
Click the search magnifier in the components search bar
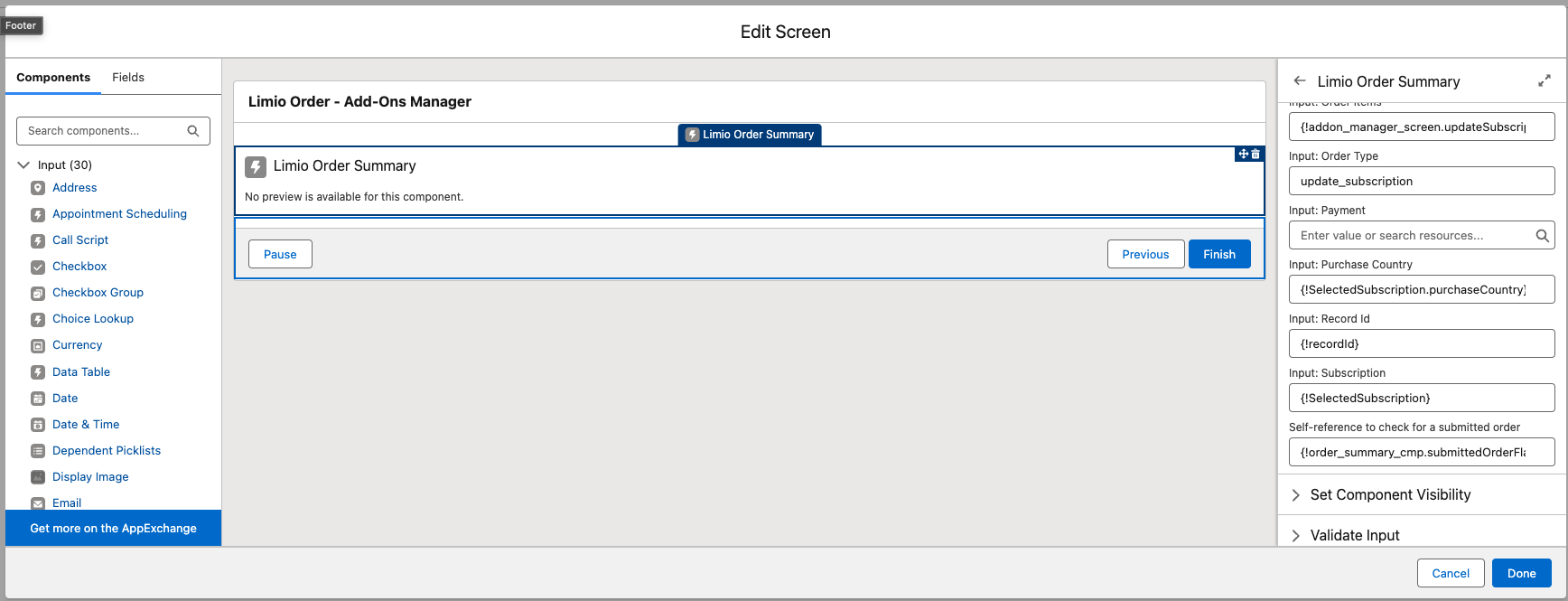(x=192, y=130)
